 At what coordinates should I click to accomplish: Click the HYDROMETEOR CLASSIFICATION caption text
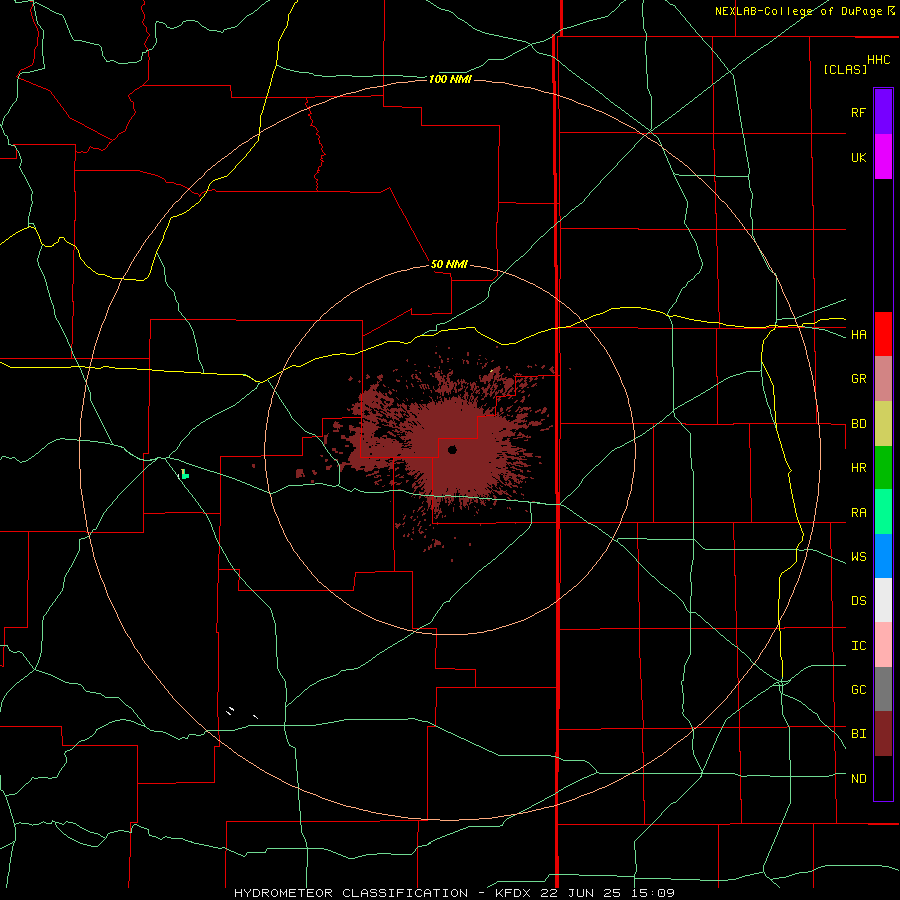click(x=351, y=893)
